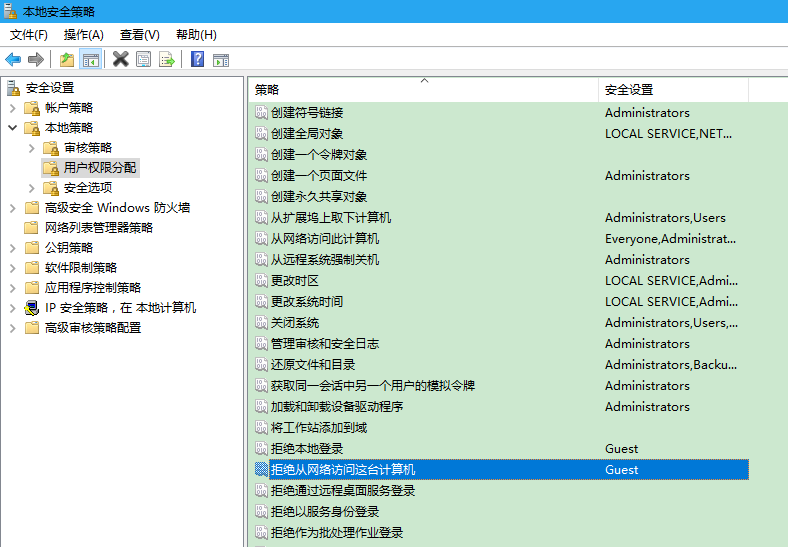Click the Forward arrow toolbar icon
788x547 pixels.
[35, 59]
